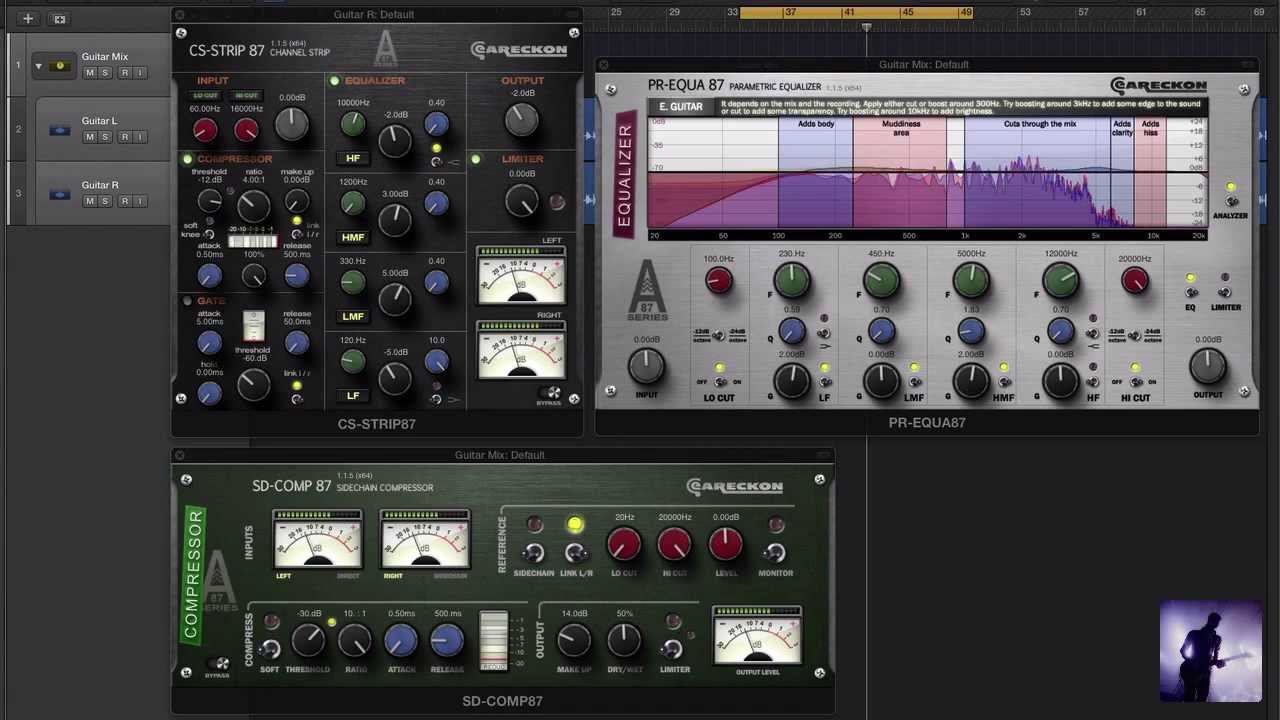Click the HI CUT button in CS-STRIP input

(x=246, y=96)
